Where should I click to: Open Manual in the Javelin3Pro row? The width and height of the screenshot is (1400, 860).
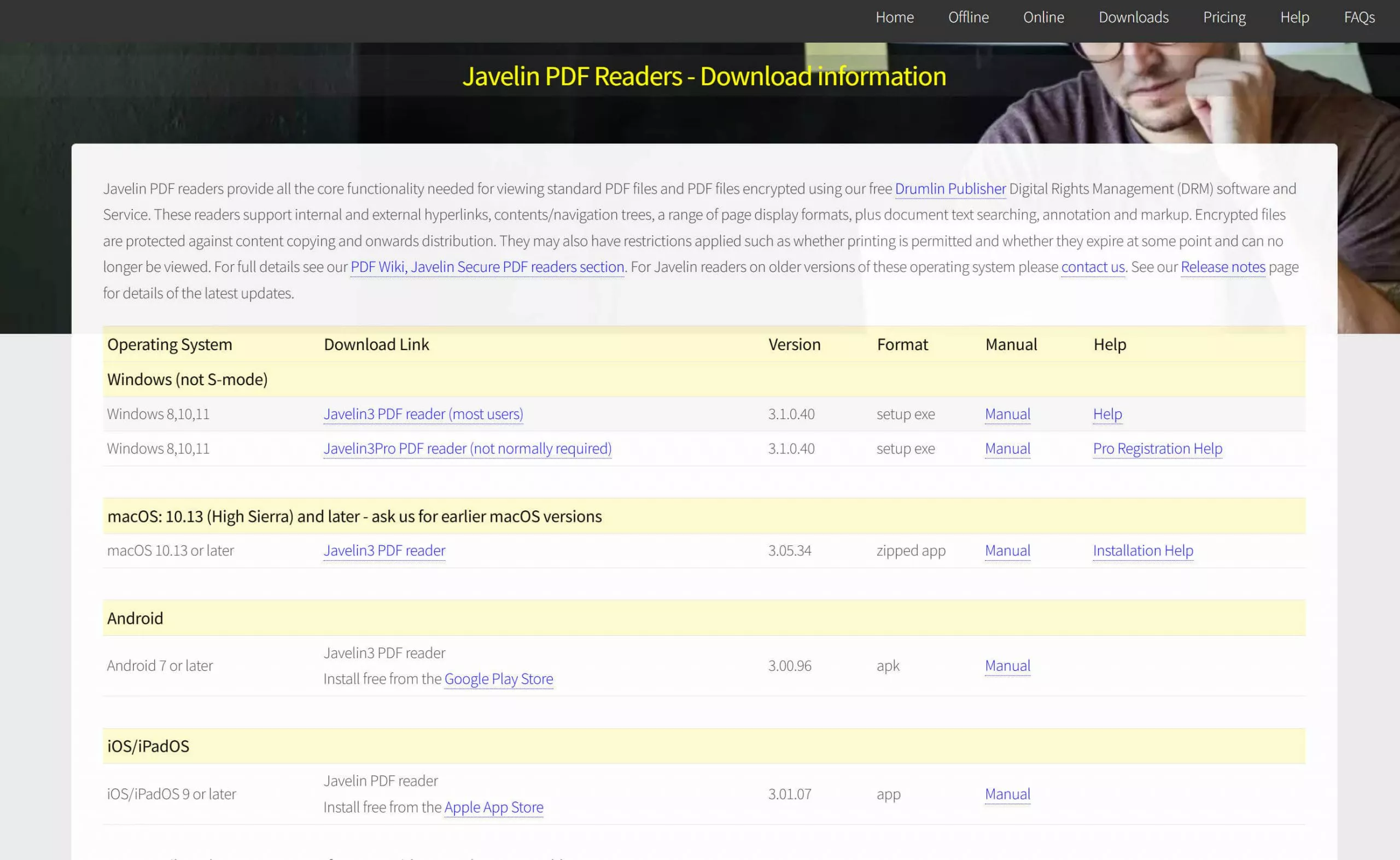pyautogui.click(x=1007, y=449)
